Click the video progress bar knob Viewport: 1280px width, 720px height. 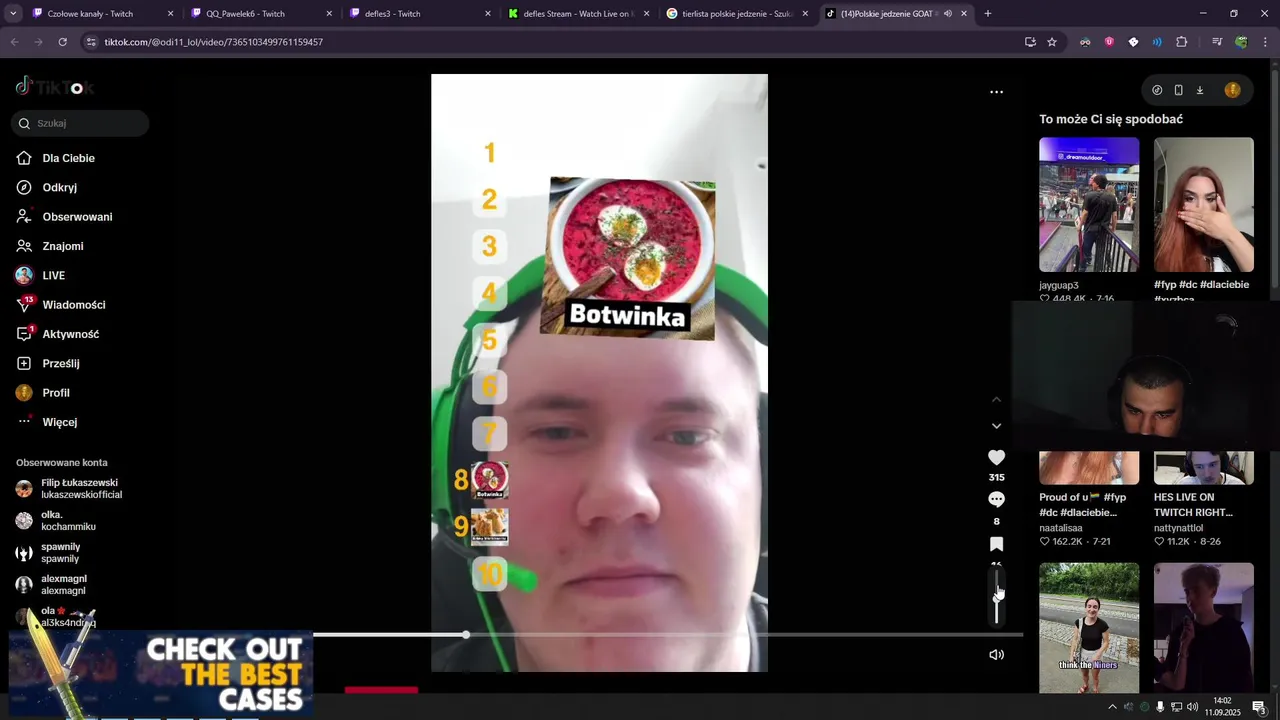click(466, 635)
